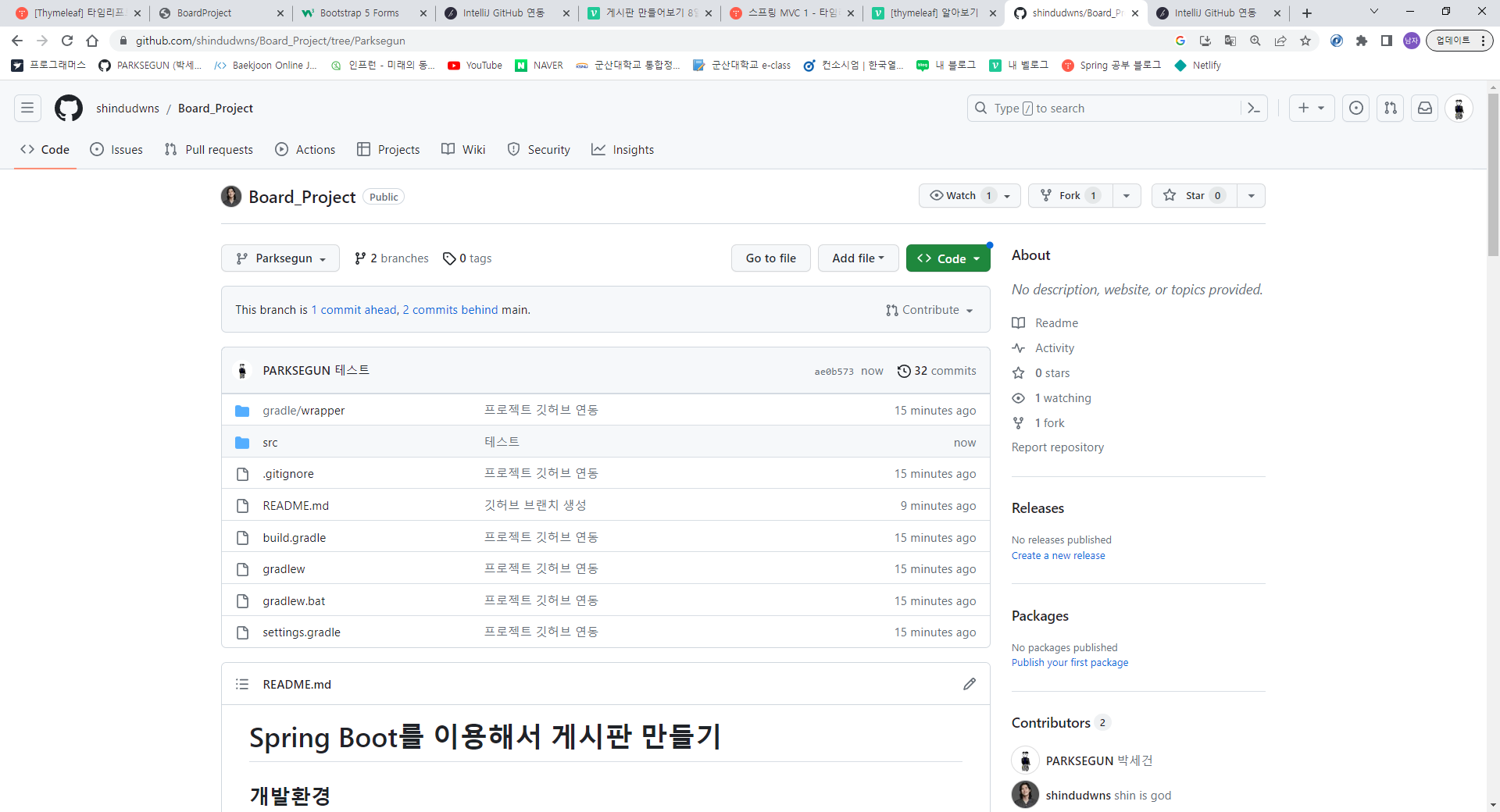
Task: Open the 32 commits history link
Action: [937, 371]
